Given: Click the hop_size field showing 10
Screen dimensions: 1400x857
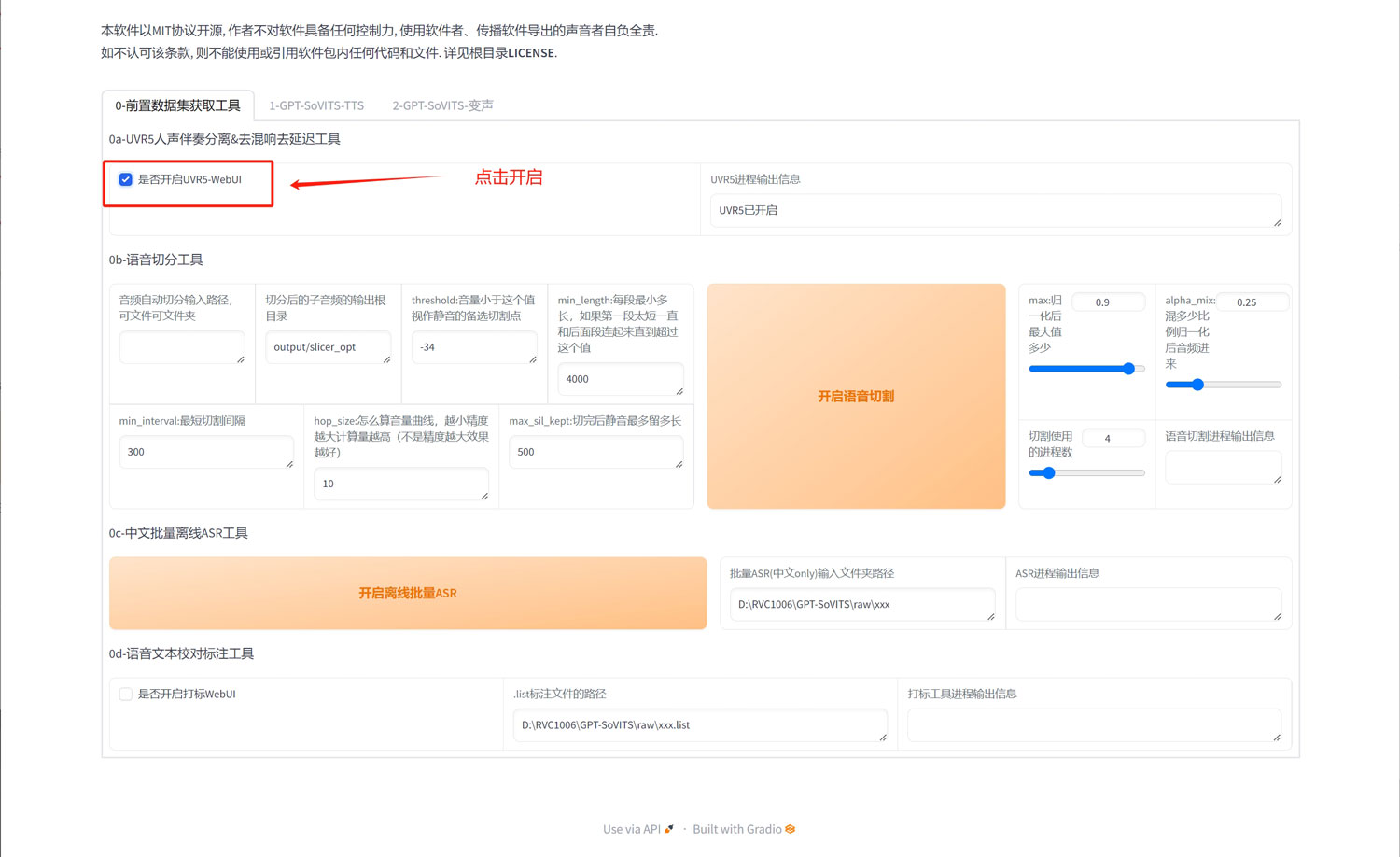Looking at the screenshot, I should click(x=401, y=484).
